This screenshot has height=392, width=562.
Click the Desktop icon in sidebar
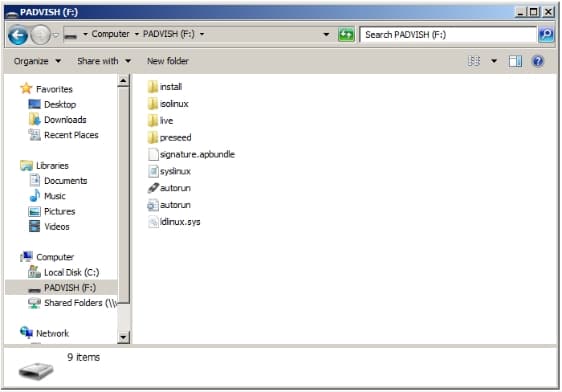coord(34,104)
